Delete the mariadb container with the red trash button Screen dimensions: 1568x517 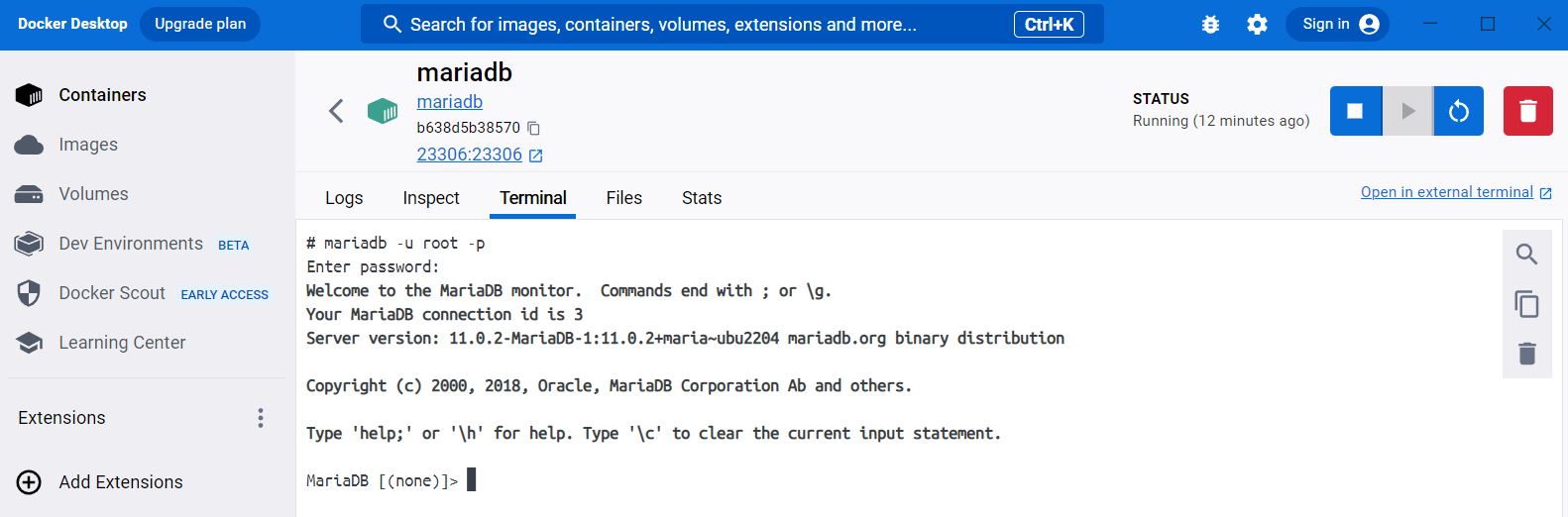(x=1528, y=111)
